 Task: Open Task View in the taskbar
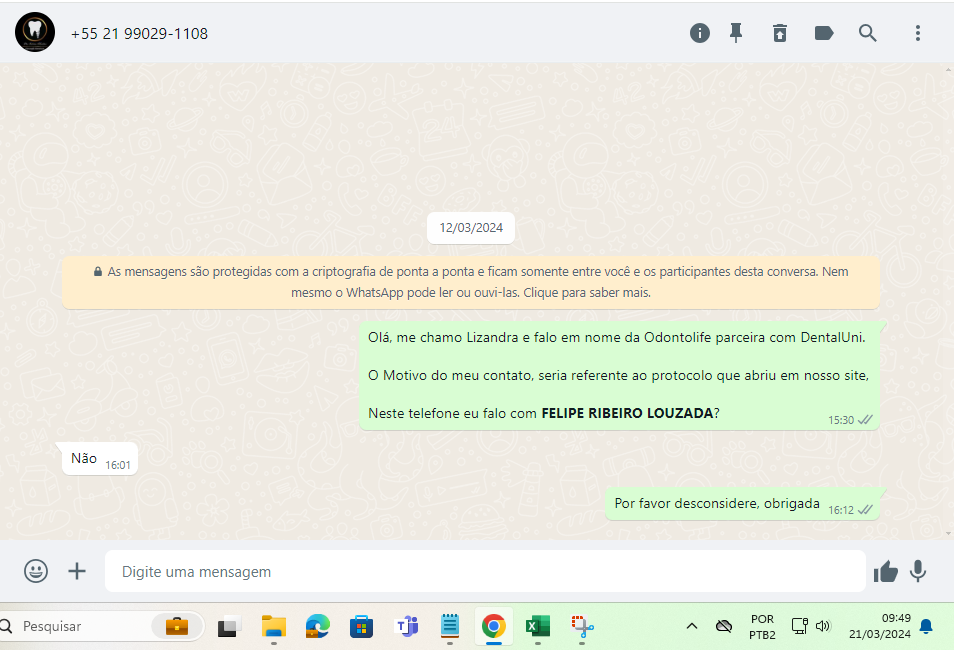point(229,626)
